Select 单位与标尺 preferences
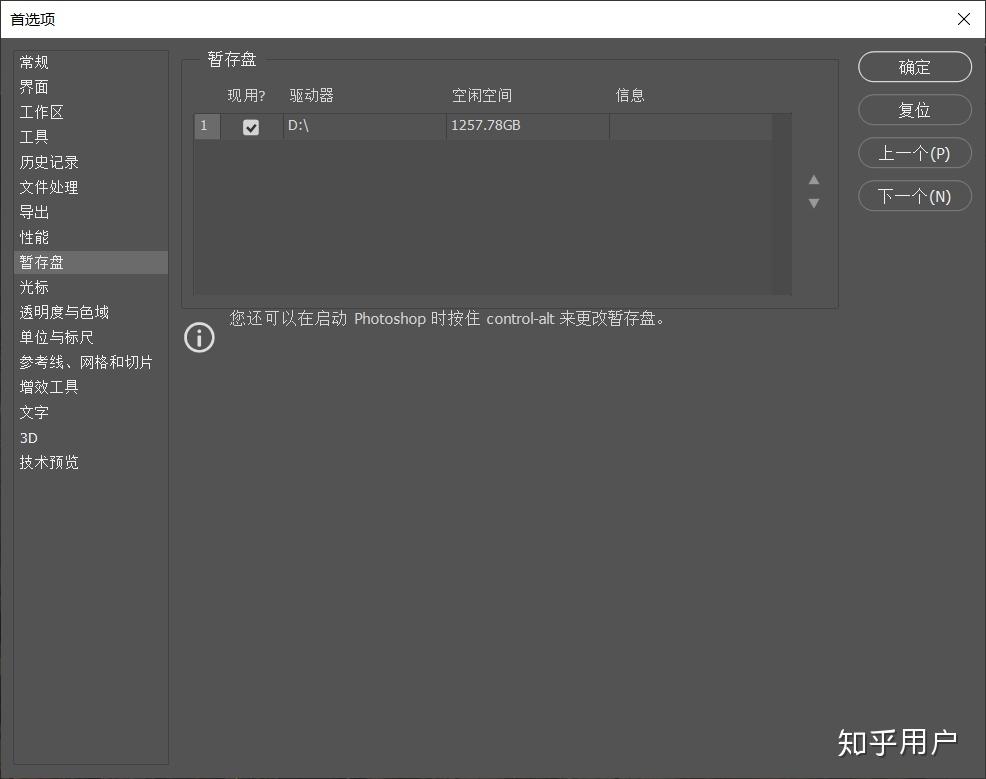The image size is (986, 779). tap(56, 337)
